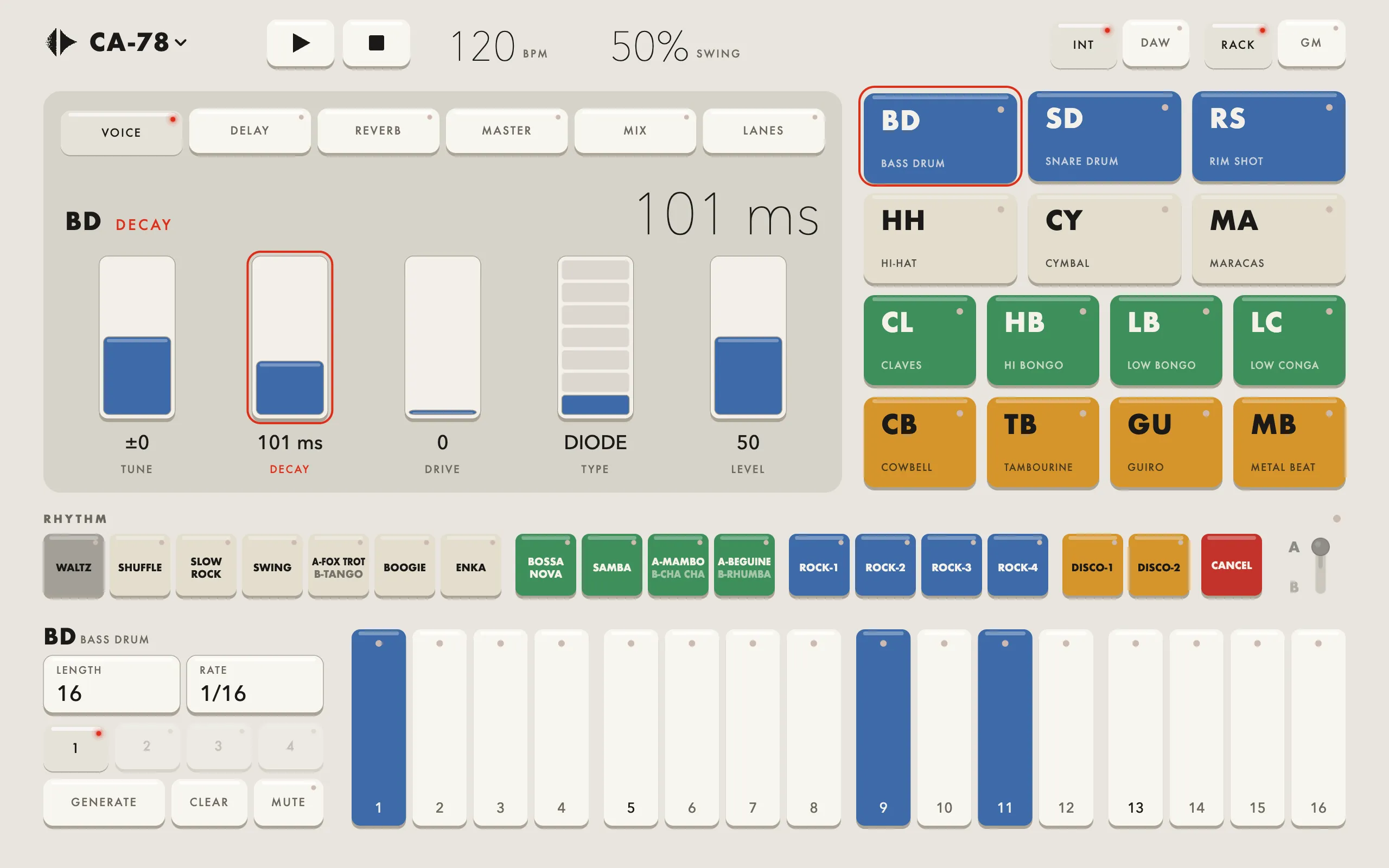This screenshot has width=1389, height=868.
Task: Select the MB metal beat pad
Action: pos(1289,443)
